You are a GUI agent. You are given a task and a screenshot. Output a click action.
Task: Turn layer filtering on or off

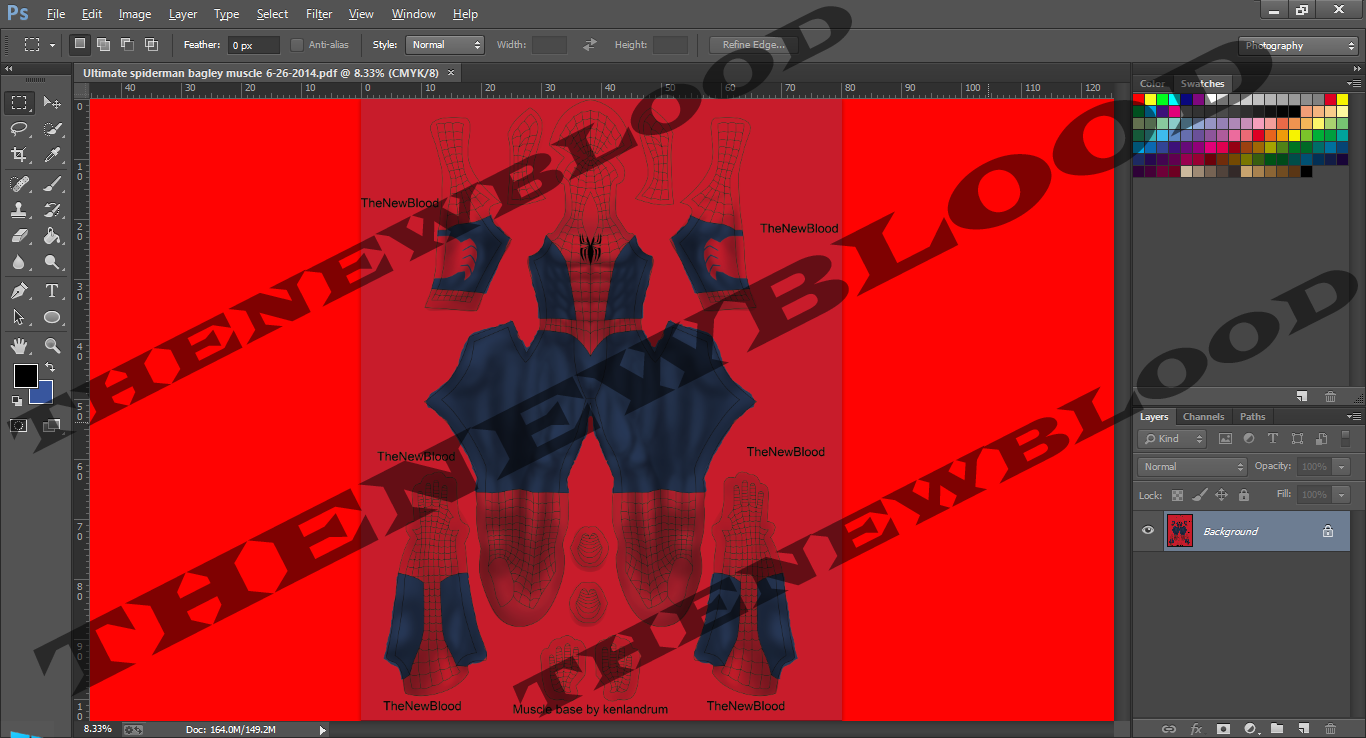point(1345,439)
